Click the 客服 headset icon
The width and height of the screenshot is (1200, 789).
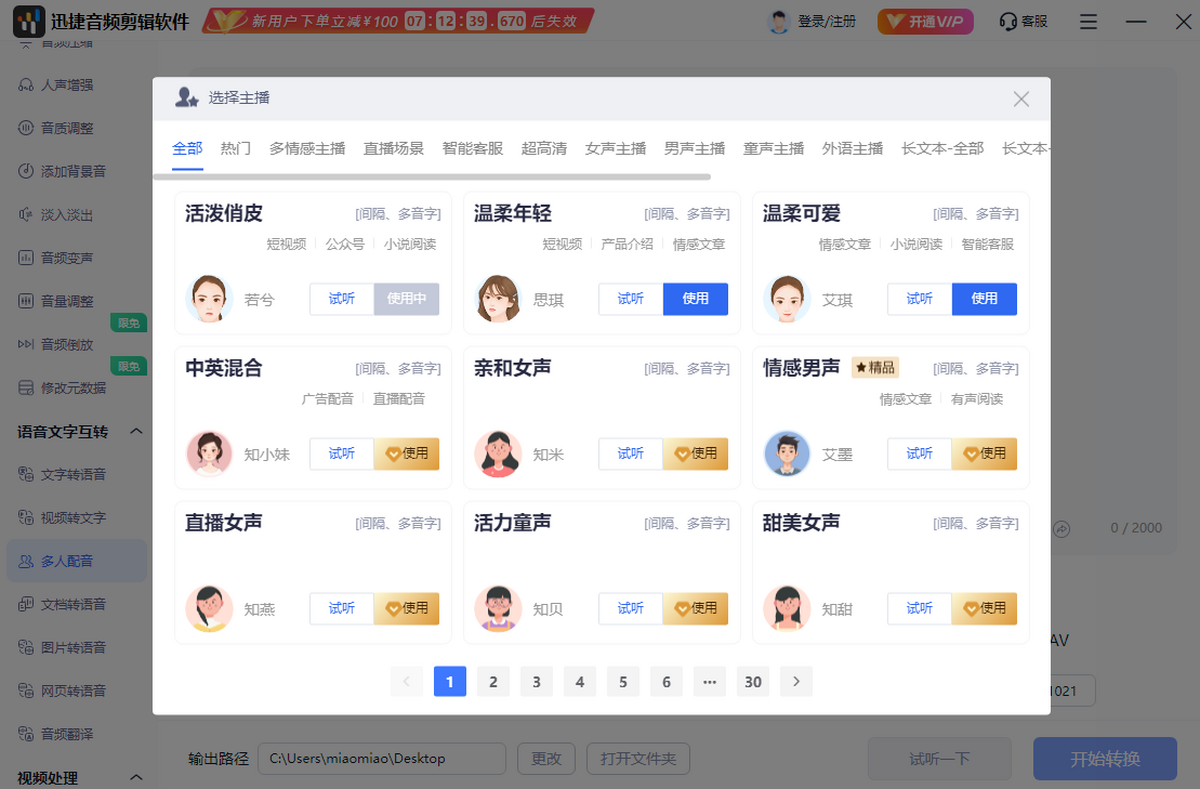[x=1008, y=21]
